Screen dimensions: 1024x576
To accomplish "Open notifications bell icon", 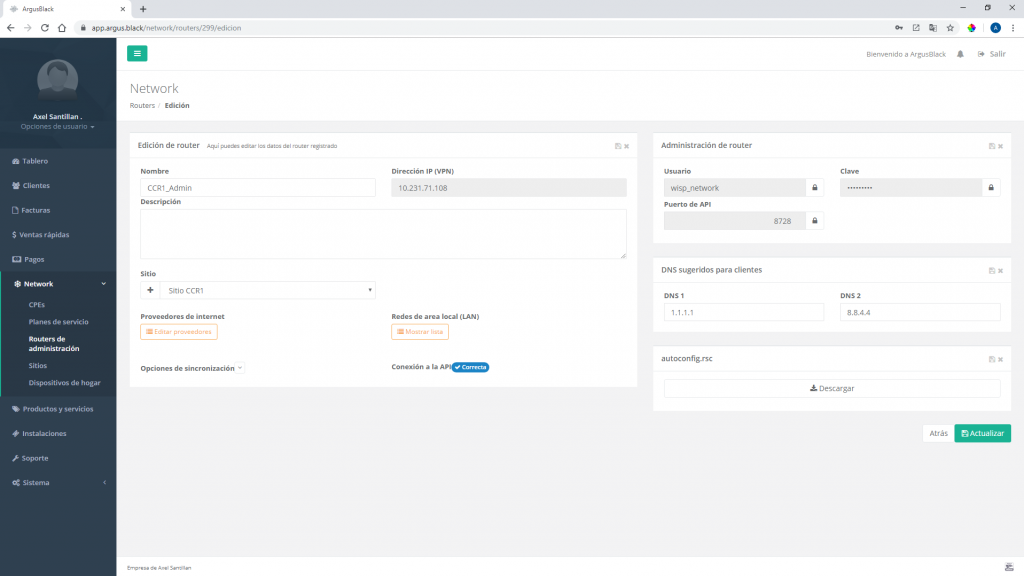I will pos(960,54).
